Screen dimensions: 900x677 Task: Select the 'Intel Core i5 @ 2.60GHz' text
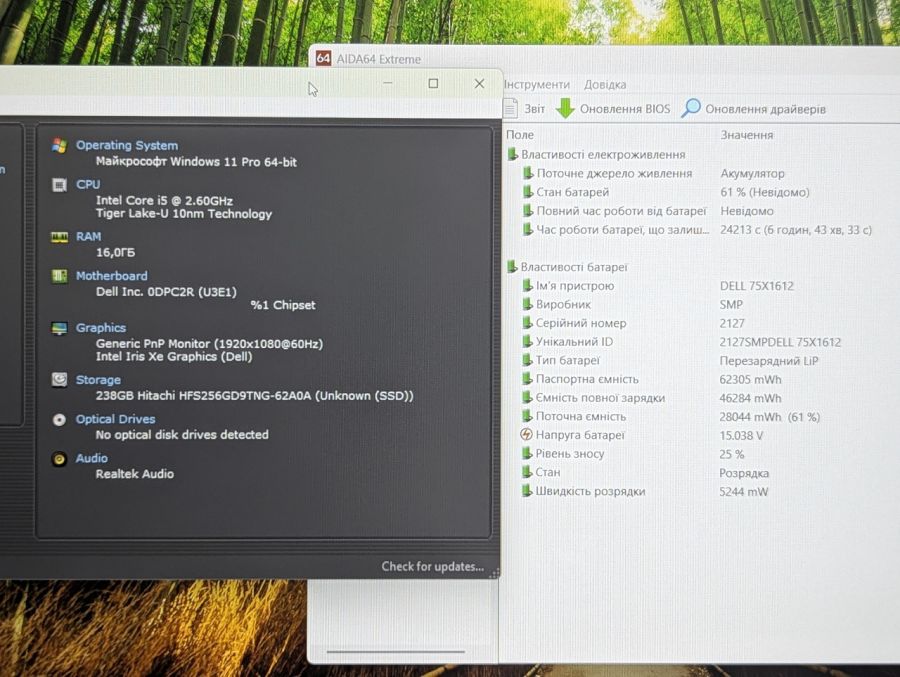click(164, 200)
